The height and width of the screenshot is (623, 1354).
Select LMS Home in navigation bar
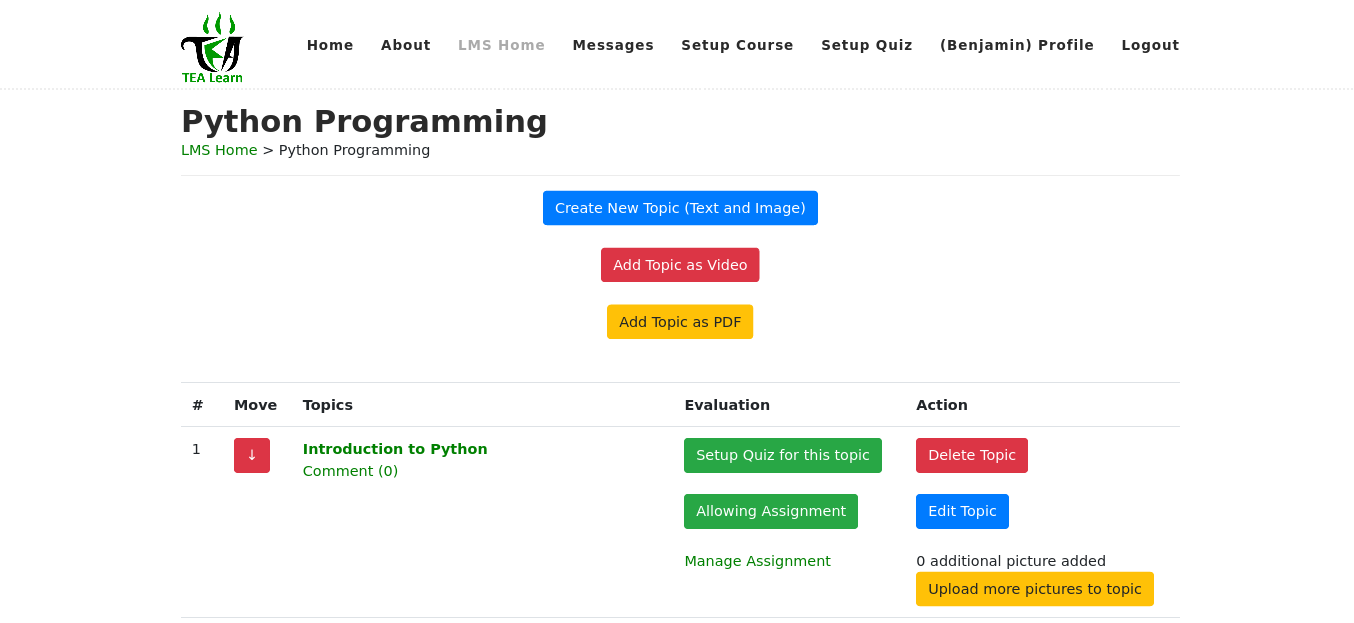[501, 45]
